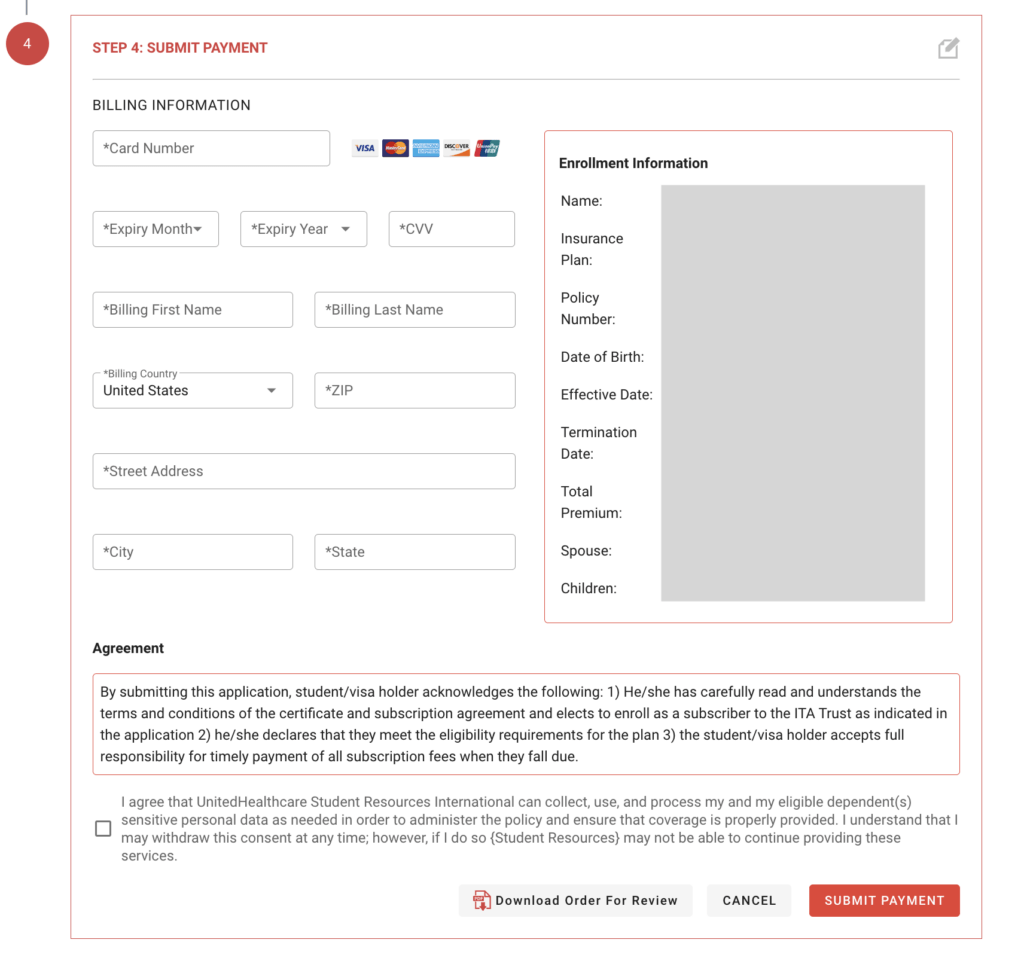
Task: Click the Policy Number label
Action: (x=588, y=308)
